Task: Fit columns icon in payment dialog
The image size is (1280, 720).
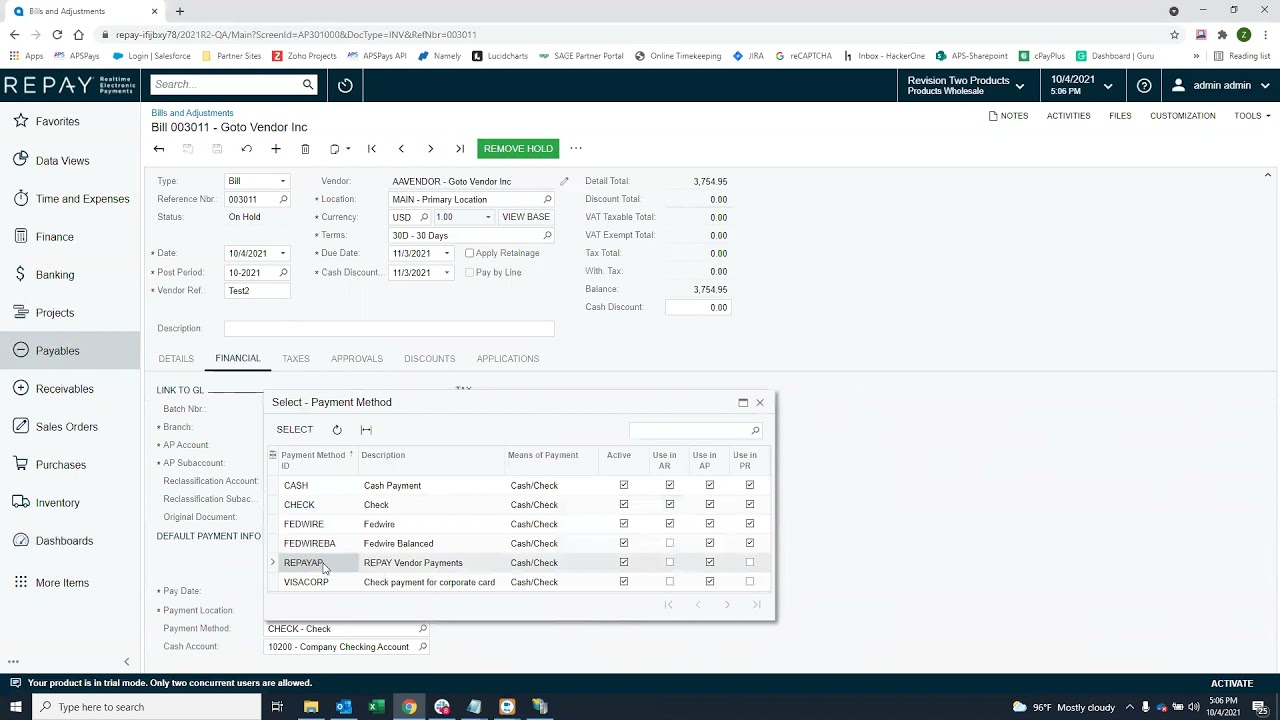Action: click(366, 430)
